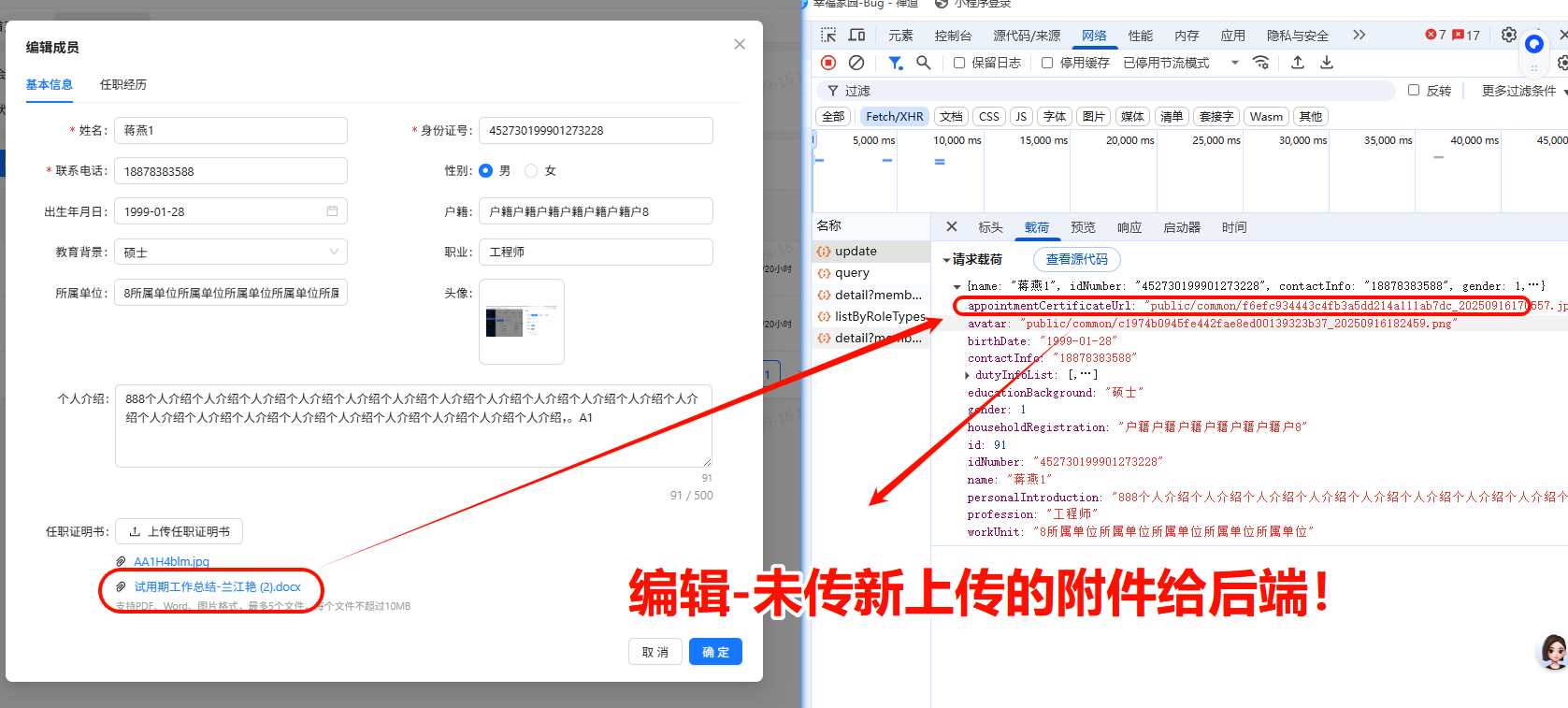Select the listByRoleTypes request row
1568x708 pixels.
pos(871,316)
